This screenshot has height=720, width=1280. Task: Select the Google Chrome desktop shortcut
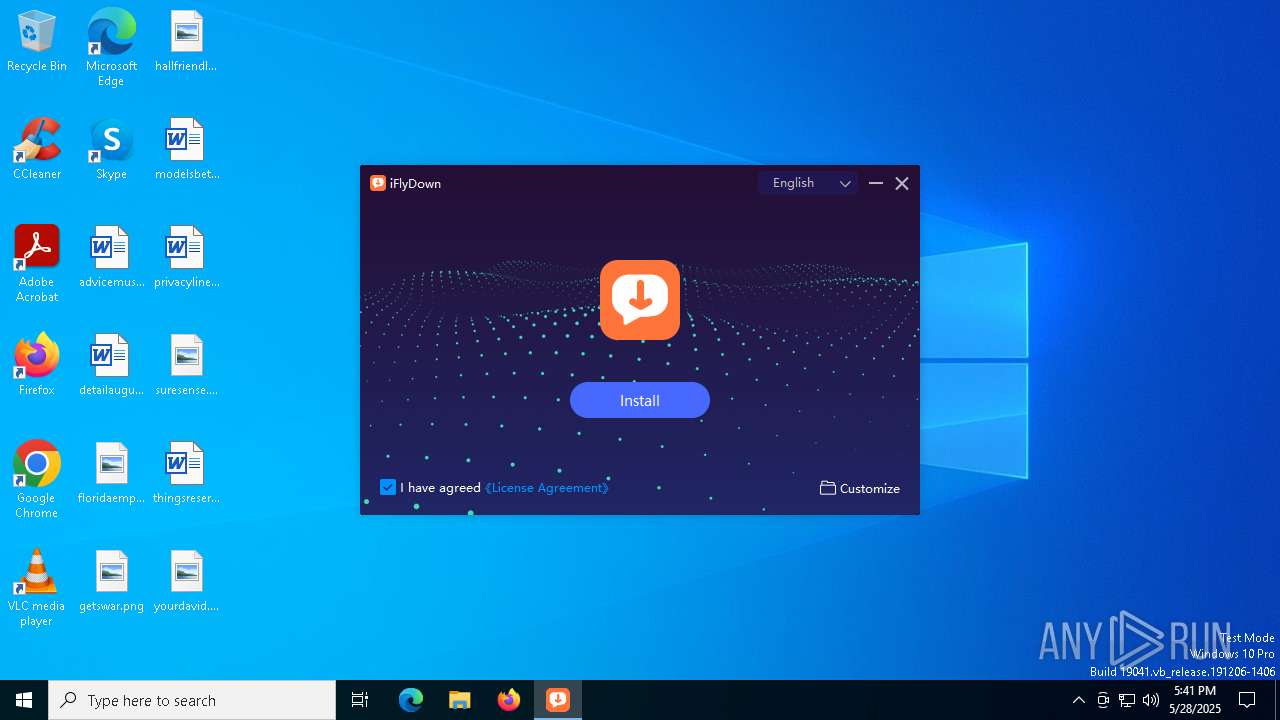tap(37, 480)
